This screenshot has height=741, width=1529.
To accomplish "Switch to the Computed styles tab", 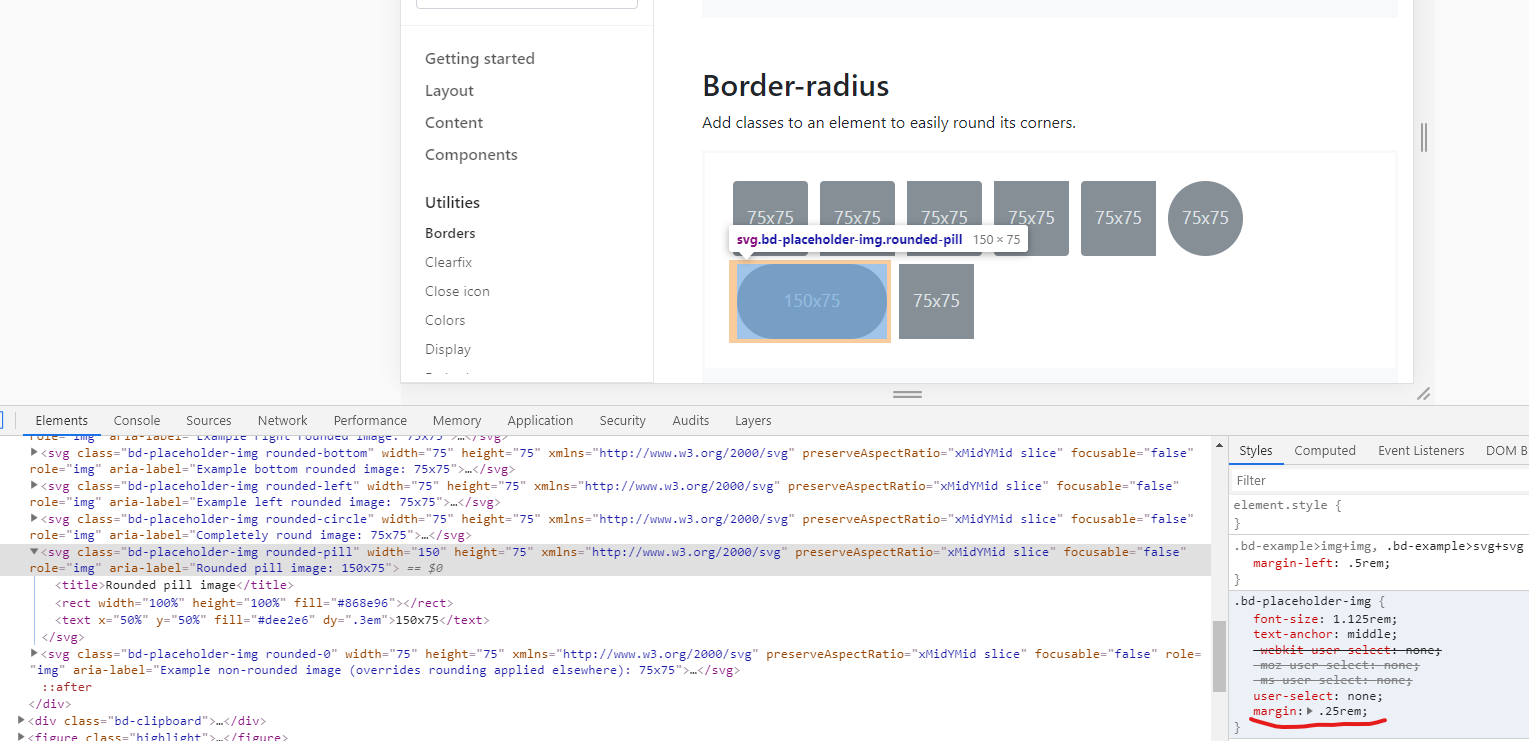I will pyautogui.click(x=1324, y=450).
